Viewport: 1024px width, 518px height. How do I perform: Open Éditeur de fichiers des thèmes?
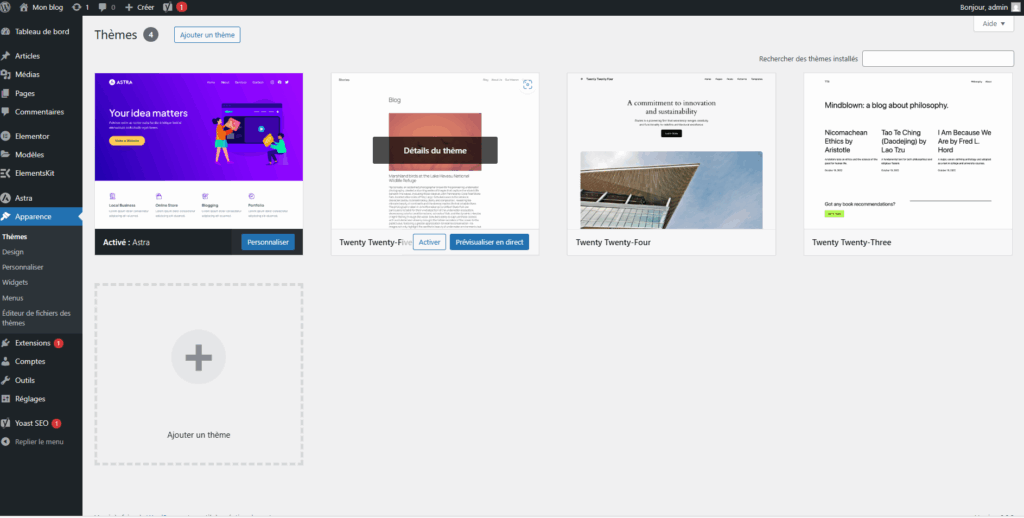(x=35, y=318)
